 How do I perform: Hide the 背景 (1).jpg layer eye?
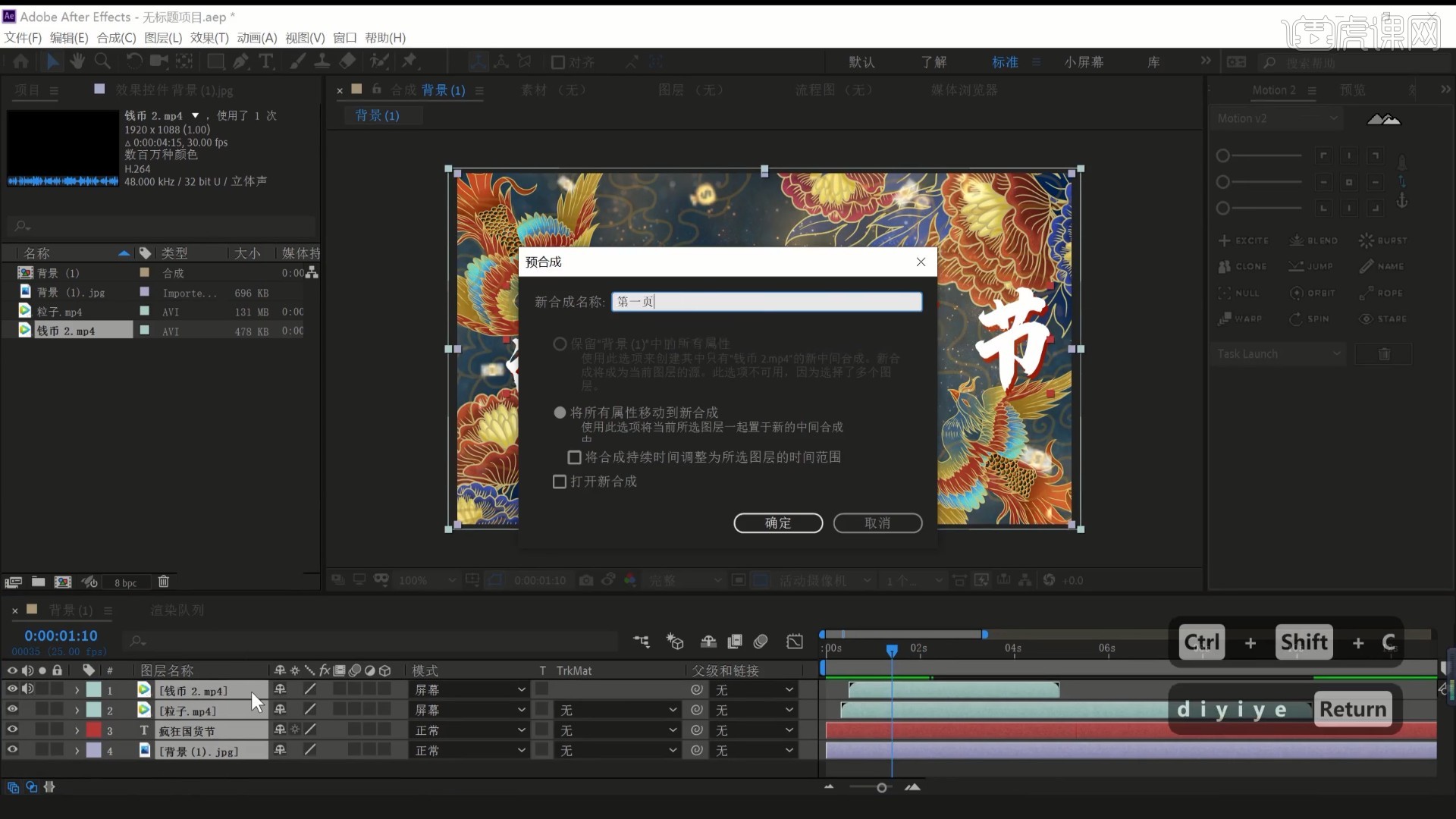click(x=12, y=749)
